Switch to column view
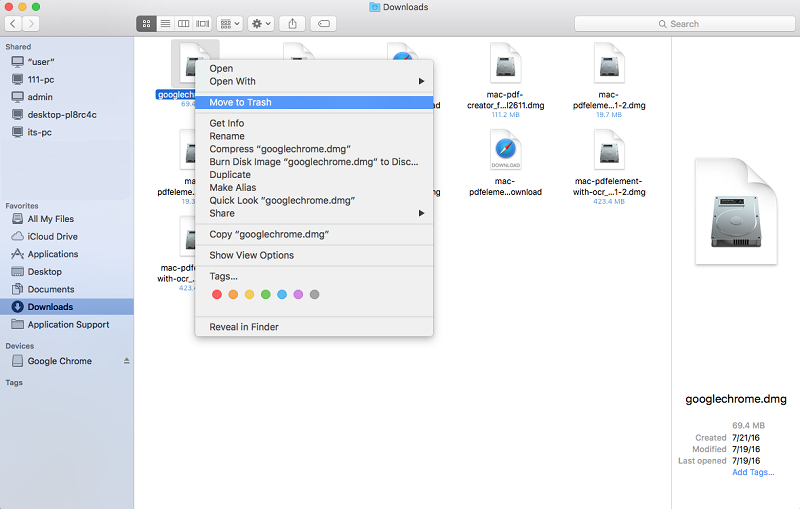The image size is (800, 509). 184,23
